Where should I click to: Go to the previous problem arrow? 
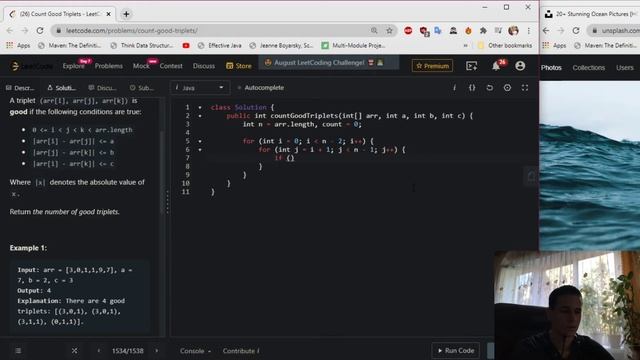[98, 351]
